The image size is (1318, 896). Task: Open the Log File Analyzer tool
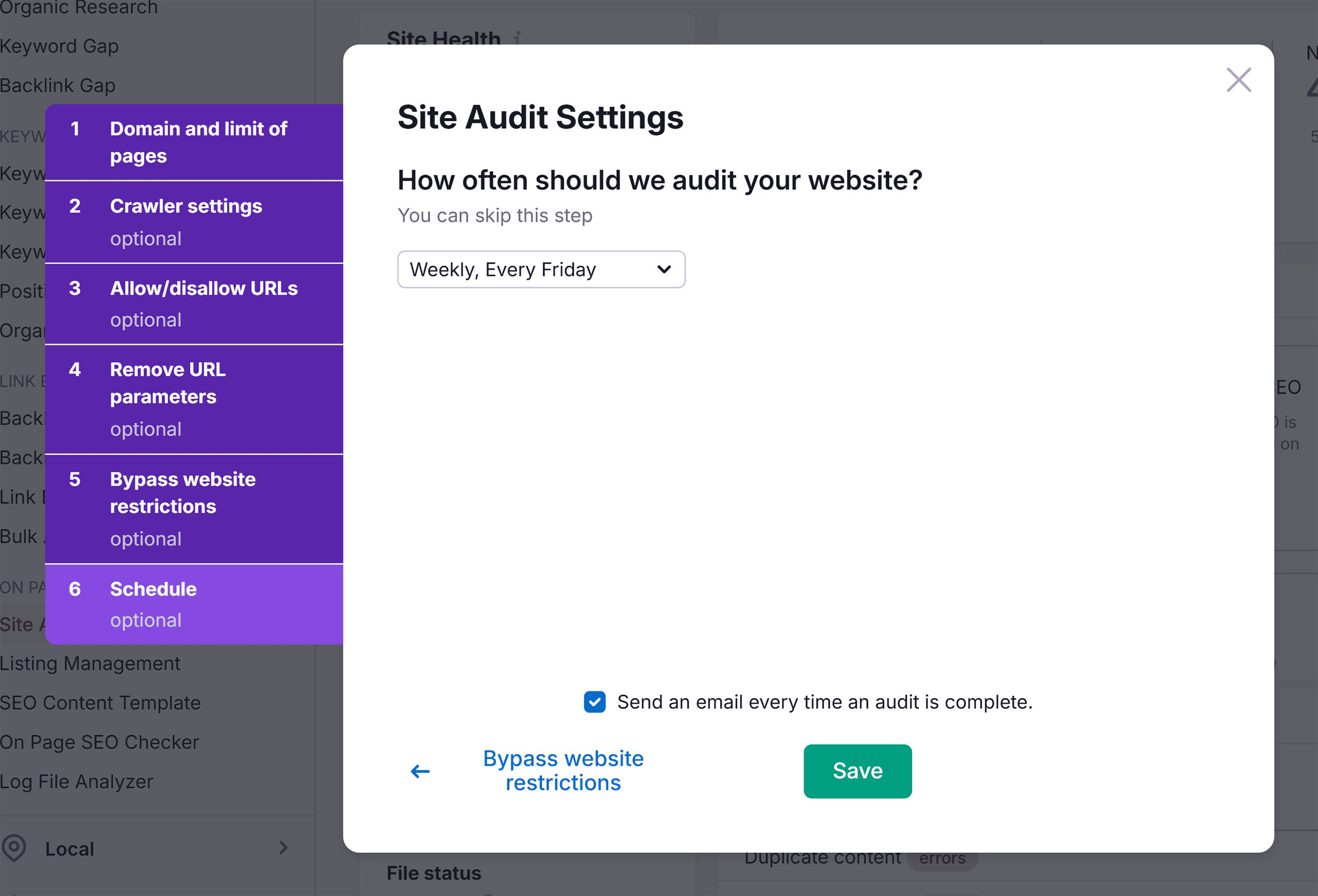(77, 781)
